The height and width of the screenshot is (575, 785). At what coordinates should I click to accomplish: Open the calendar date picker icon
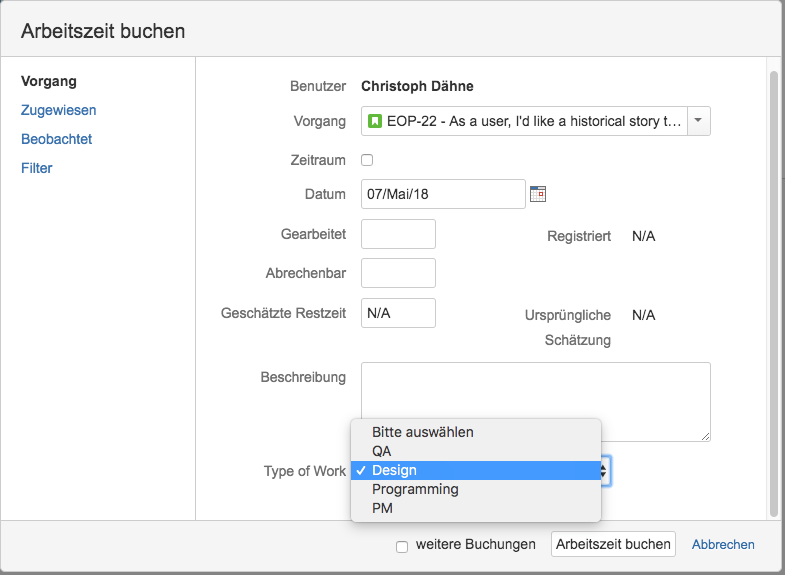coord(538,194)
